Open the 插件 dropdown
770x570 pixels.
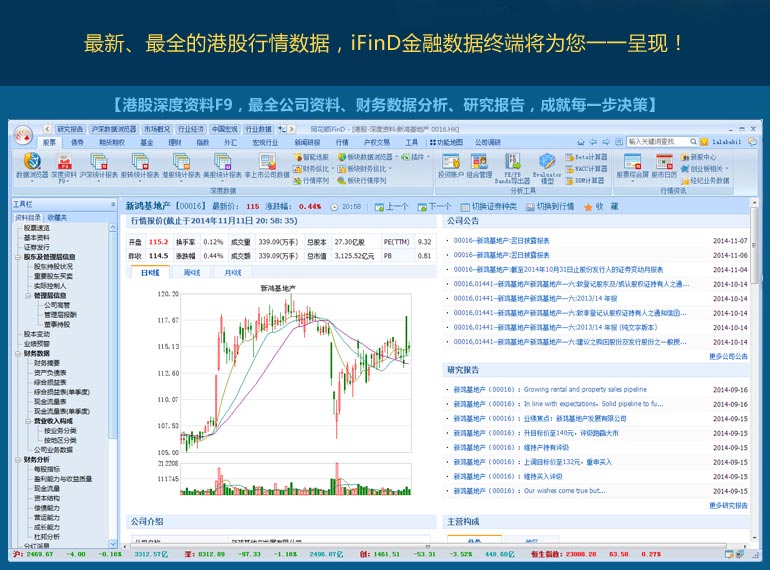[x=415, y=157]
